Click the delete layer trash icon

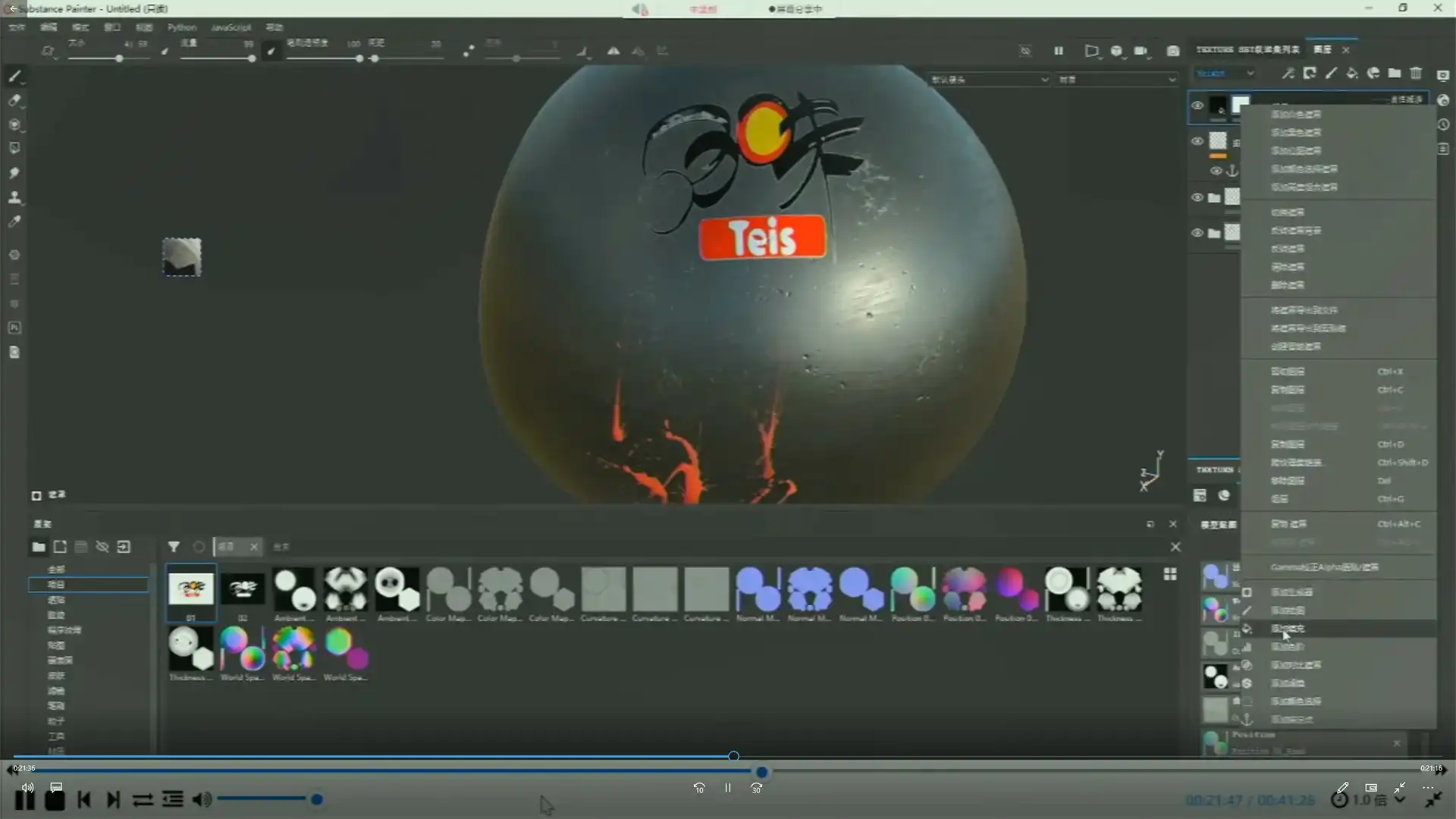(x=1416, y=74)
